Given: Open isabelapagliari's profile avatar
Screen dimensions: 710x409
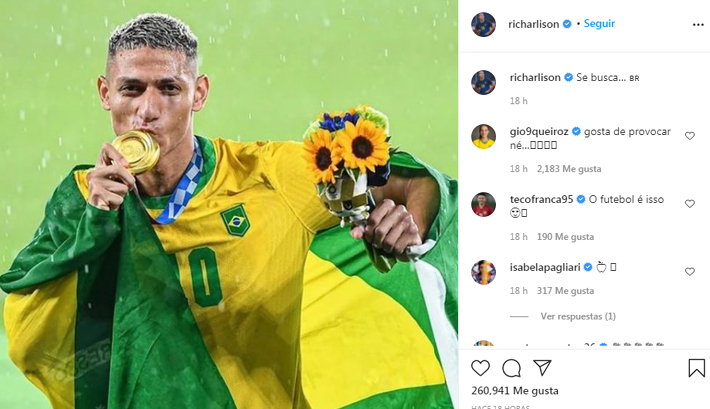Looking at the screenshot, I should (x=484, y=272).
